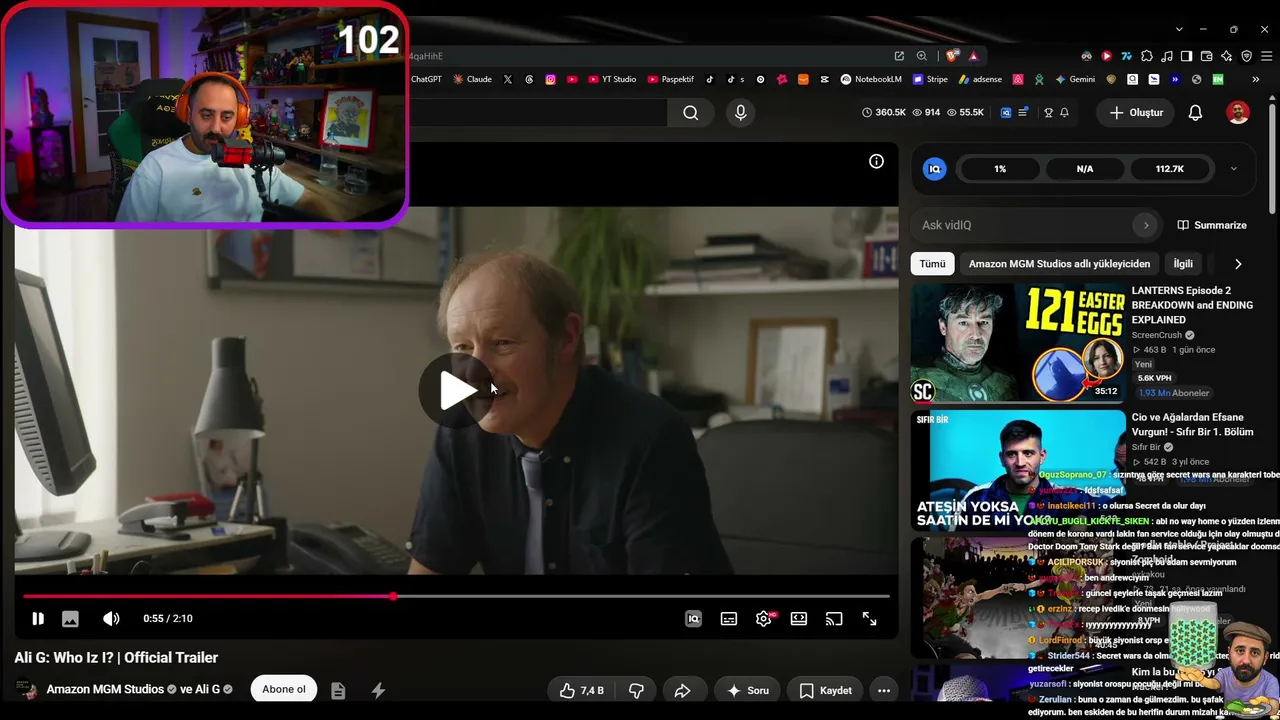Open the vidIQ icon in player controls
Screen dimensions: 1280x720
coord(693,619)
